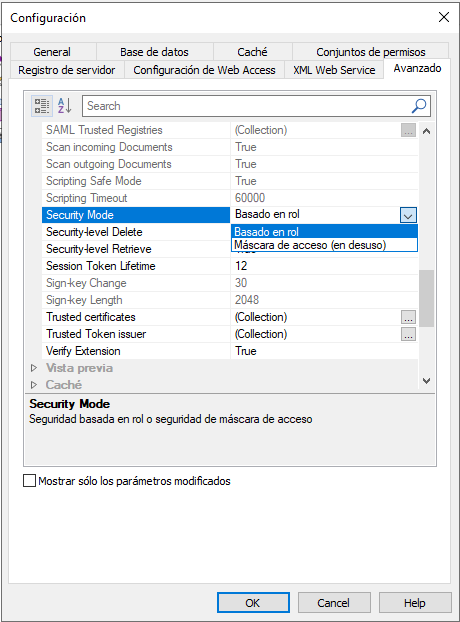Click Verify Extension True value
Image resolution: width=460 pixels, height=622 pixels.
pyautogui.click(x=324, y=351)
